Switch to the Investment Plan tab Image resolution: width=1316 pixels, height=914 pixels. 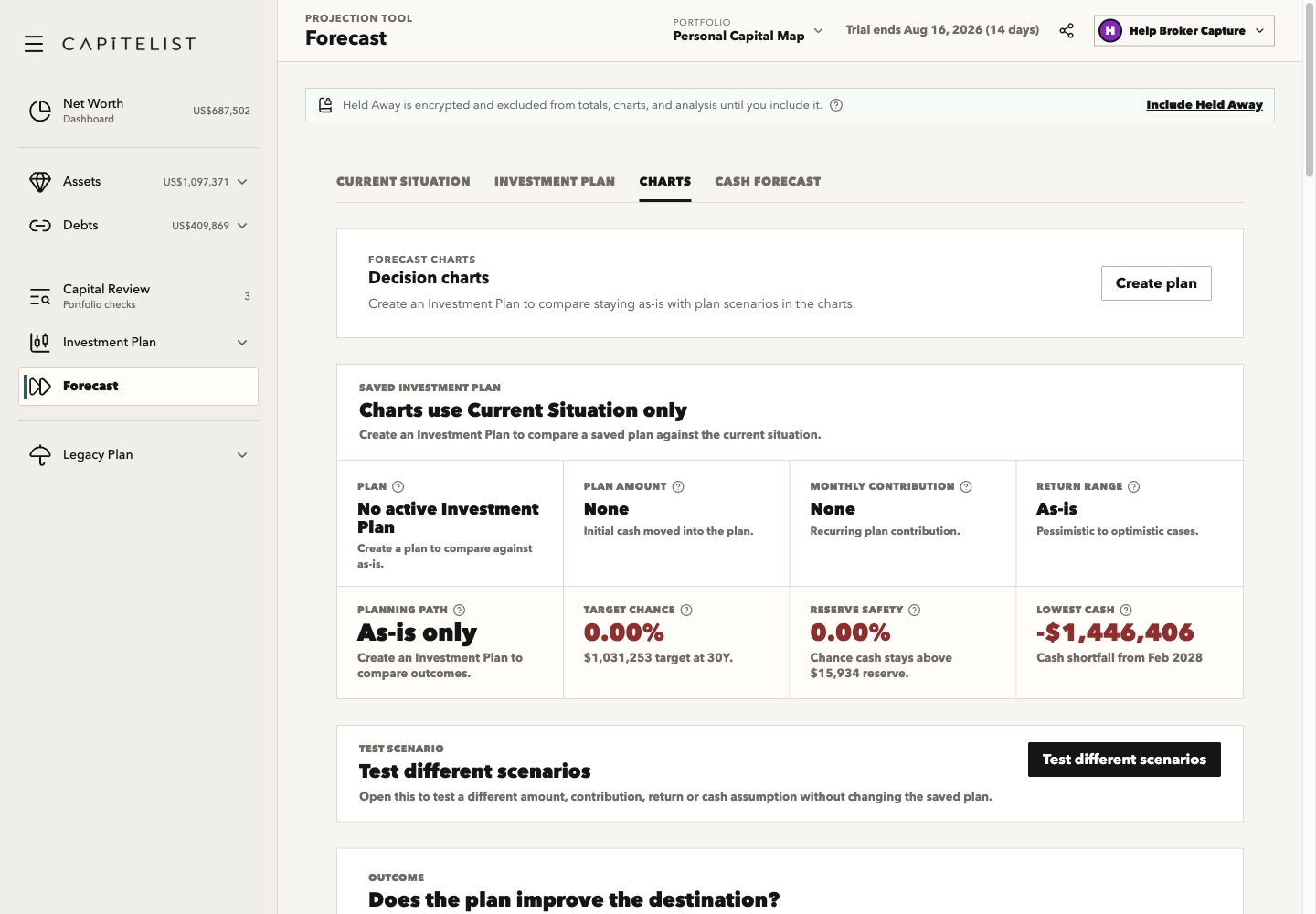pos(555,182)
